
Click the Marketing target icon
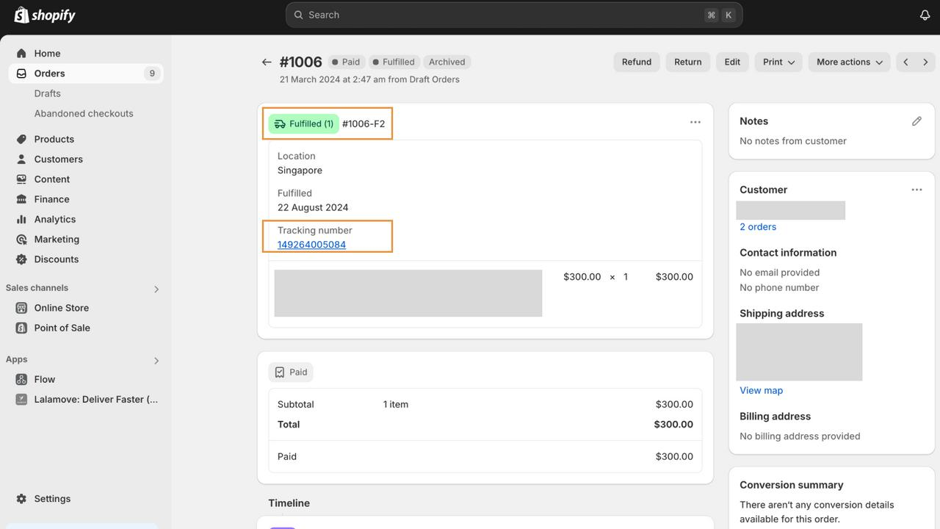(22, 239)
